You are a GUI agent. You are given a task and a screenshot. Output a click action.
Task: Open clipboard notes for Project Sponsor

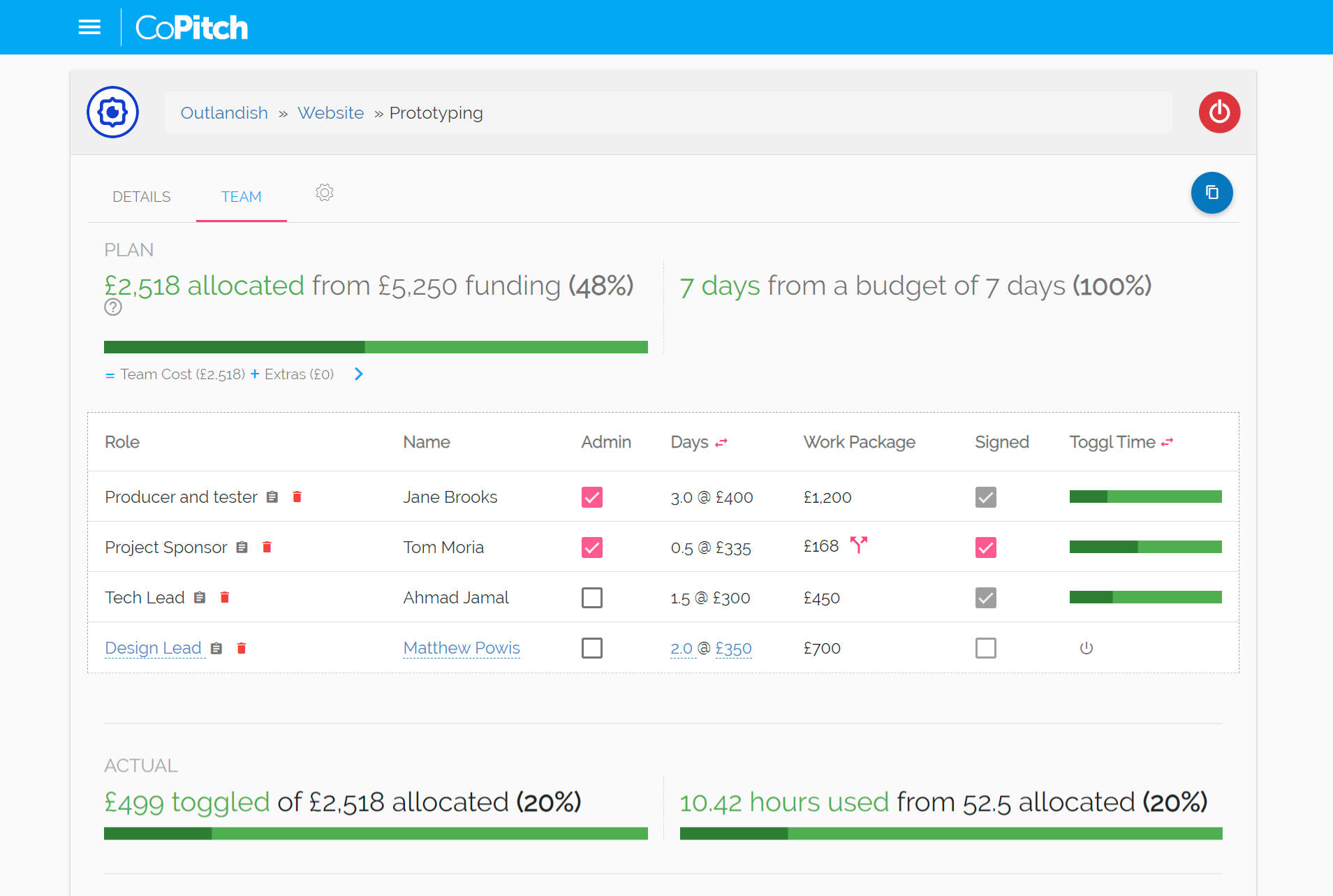(242, 547)
